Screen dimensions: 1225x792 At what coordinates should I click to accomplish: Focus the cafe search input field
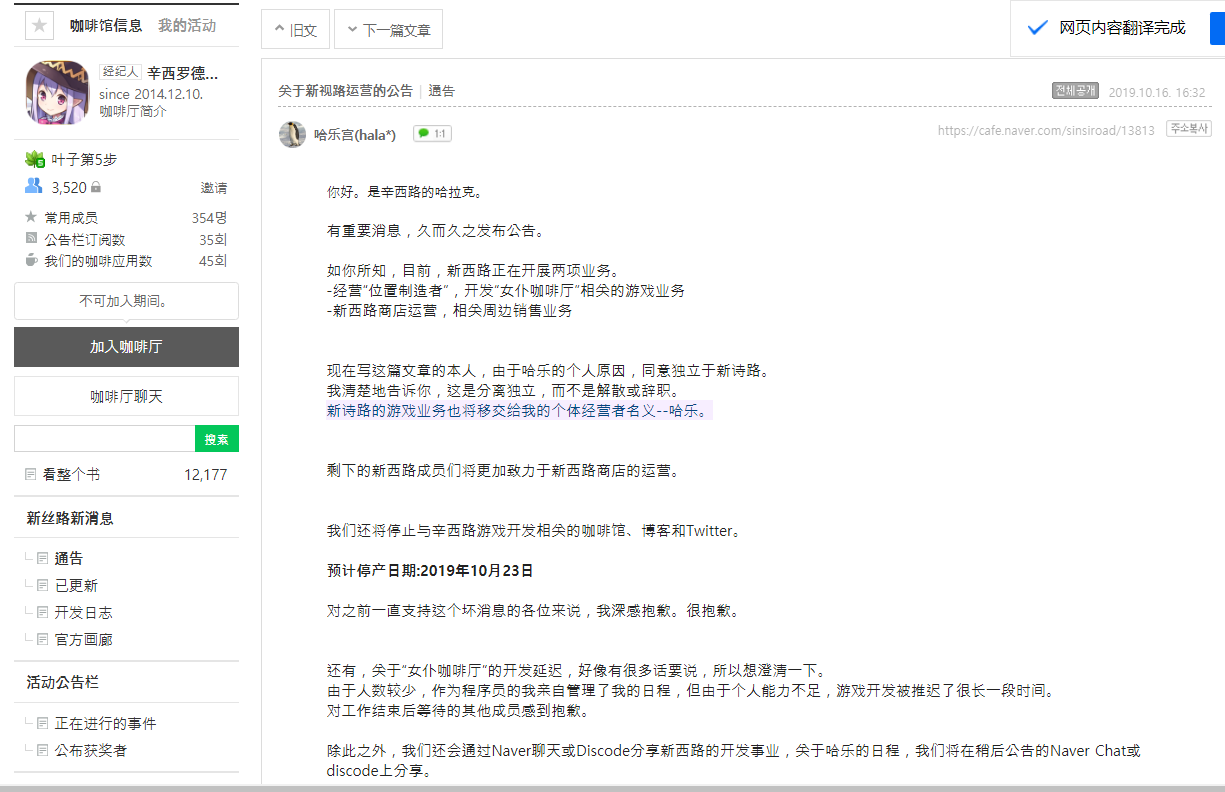pyautogui.click(x=104, y=439)
